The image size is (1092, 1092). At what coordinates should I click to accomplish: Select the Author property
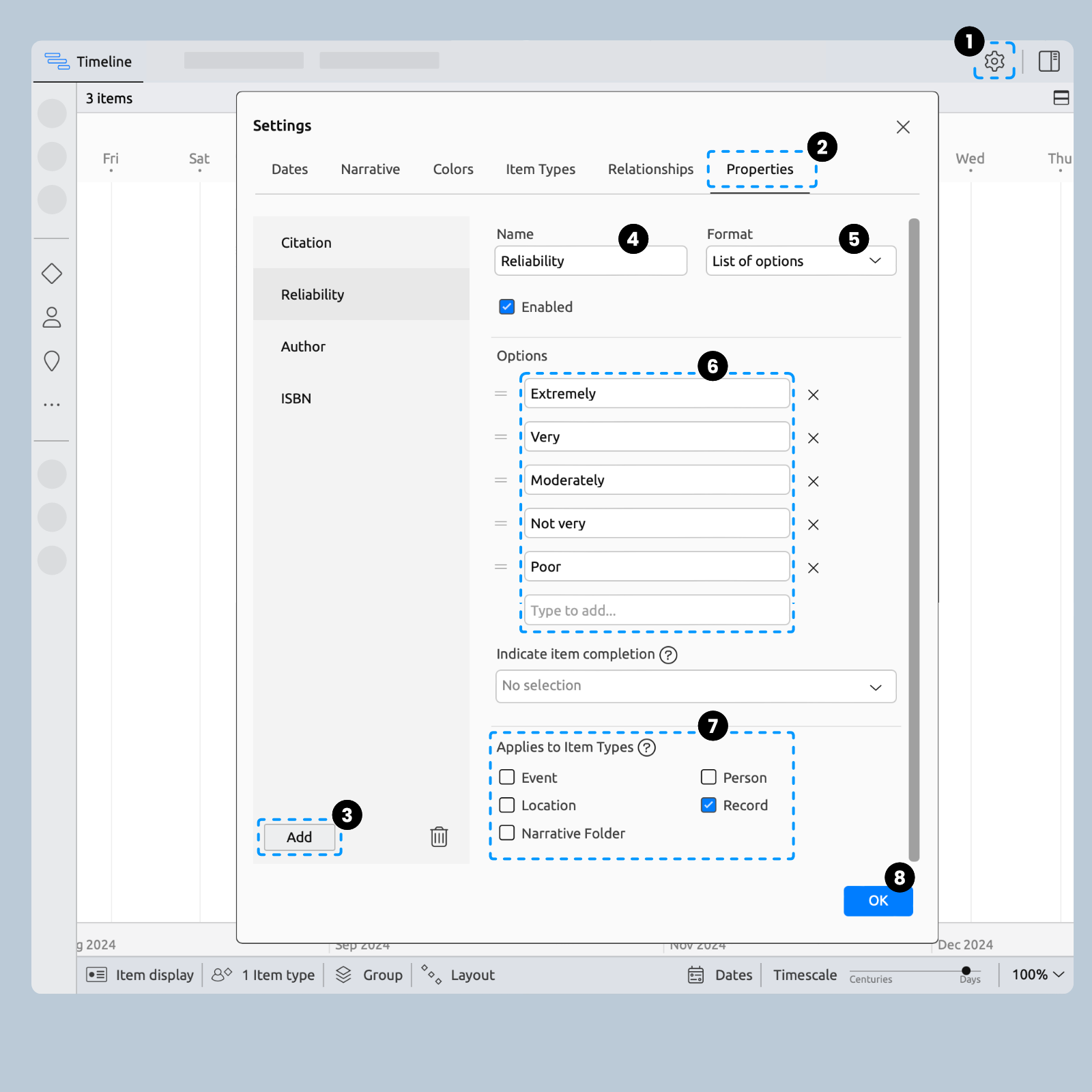pyautogui.click(x=361, y=347)
